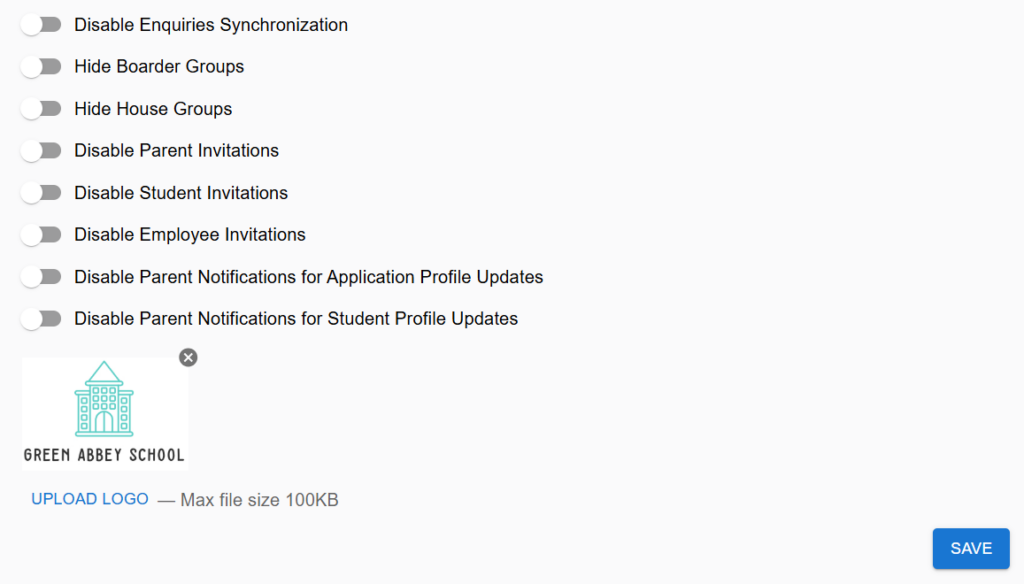
Task: Click the 'Max file size 100KB' hint text
Action: 259,500
